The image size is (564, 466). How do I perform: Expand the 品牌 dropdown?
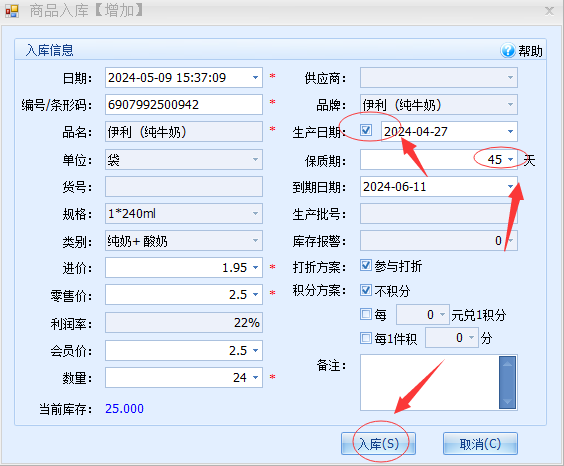510,105
